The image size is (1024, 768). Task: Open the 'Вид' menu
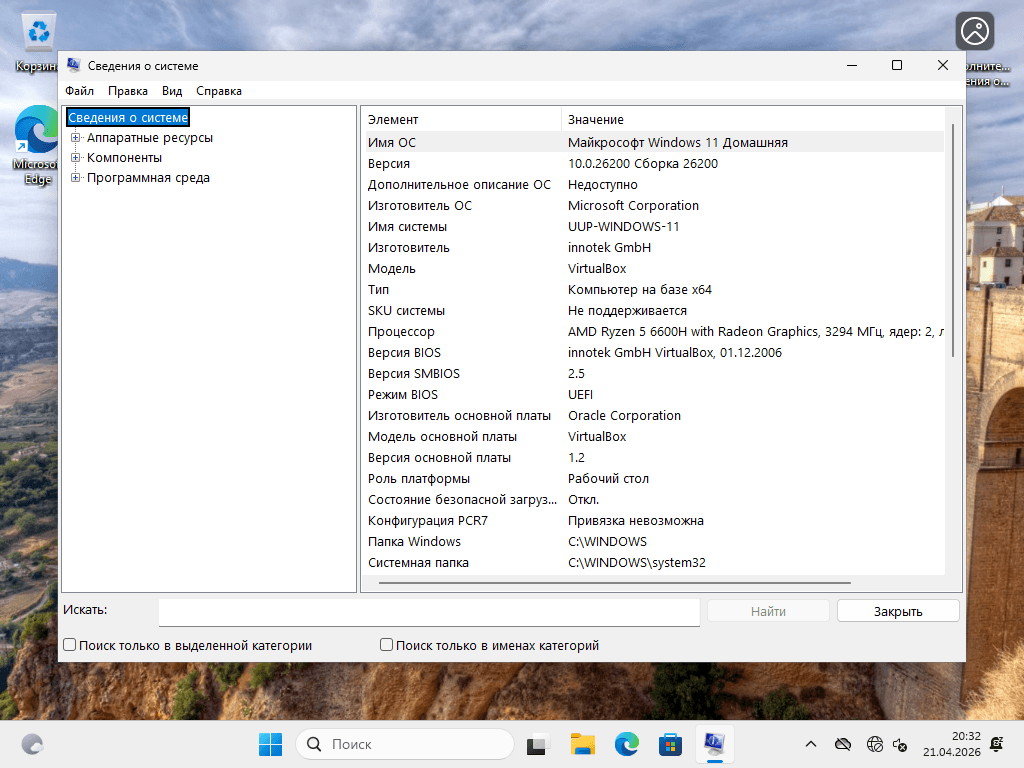pyautogui.click(x=171, y=91)
